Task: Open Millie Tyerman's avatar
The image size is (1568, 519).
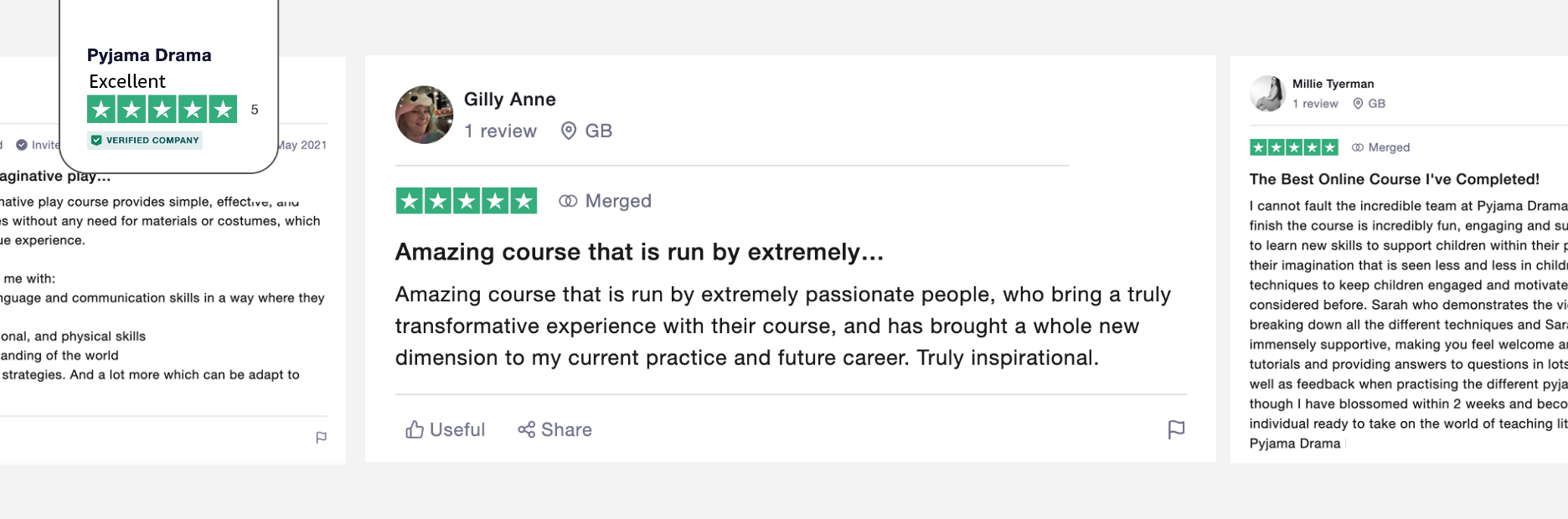Action: tap(1267, 94)
